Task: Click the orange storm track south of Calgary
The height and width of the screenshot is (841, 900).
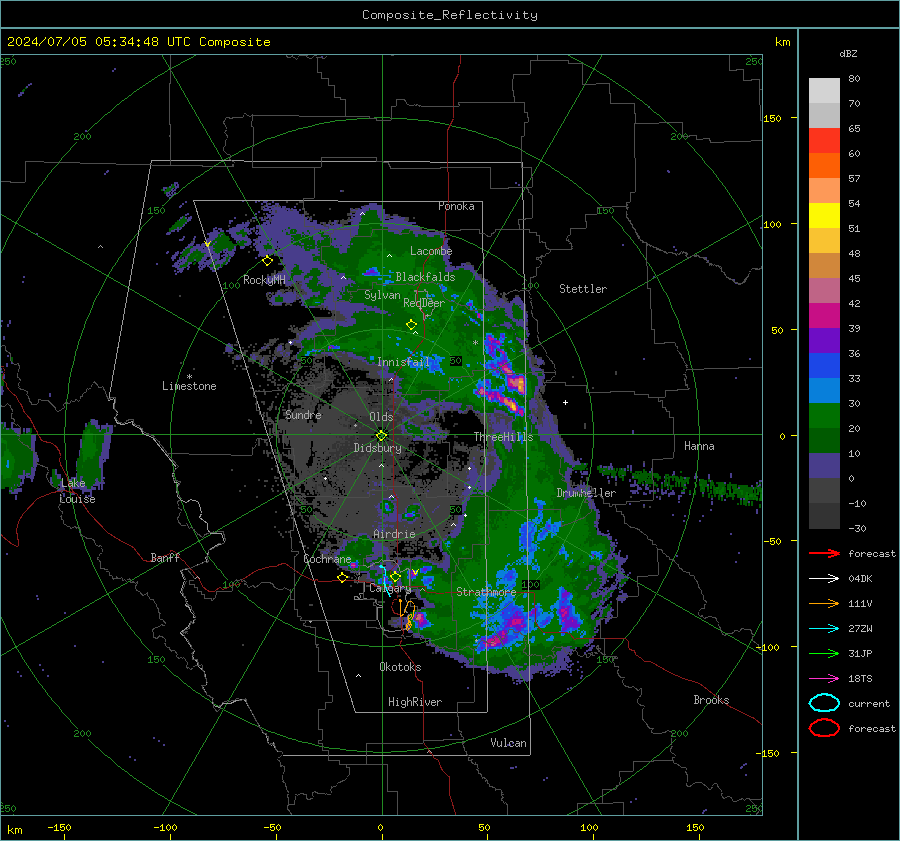Action: [x=406, y=615]
